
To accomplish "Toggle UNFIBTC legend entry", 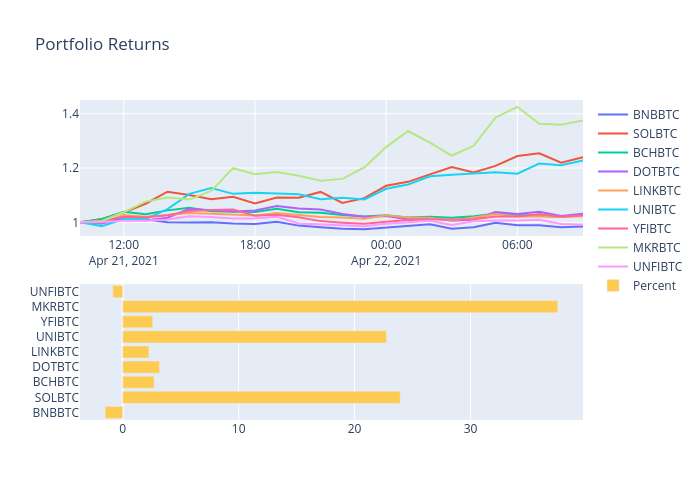I will click(x=656, y=266).
